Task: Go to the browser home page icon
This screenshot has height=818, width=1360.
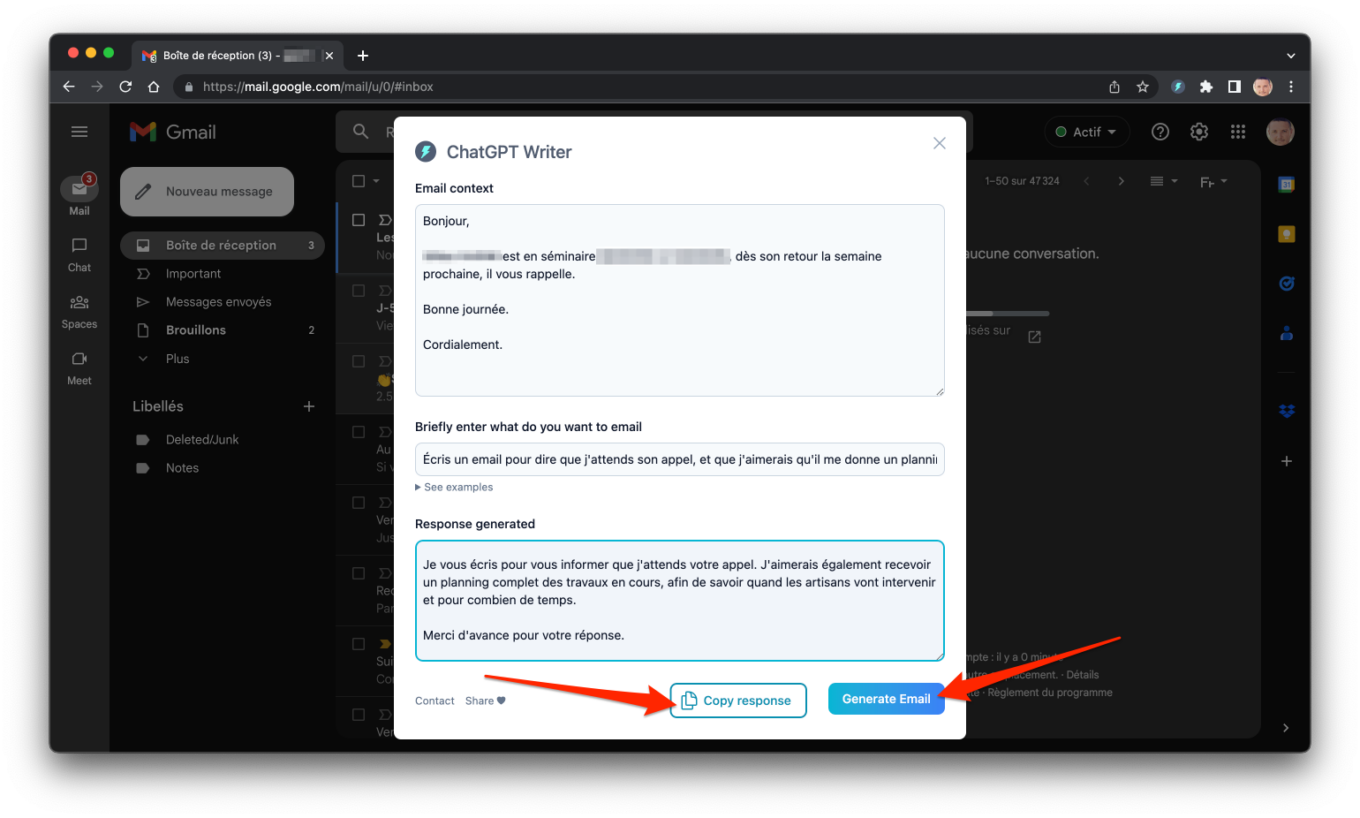Action: (153, 87)
